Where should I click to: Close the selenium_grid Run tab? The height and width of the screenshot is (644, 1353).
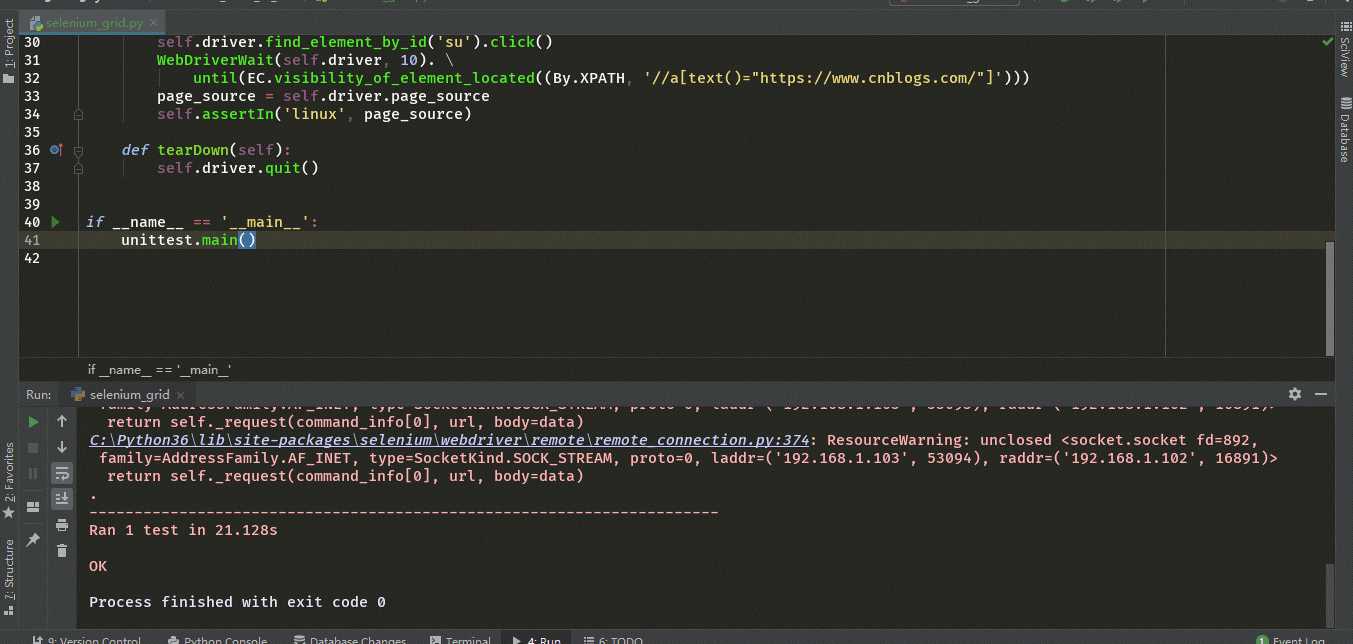(181, 395)
